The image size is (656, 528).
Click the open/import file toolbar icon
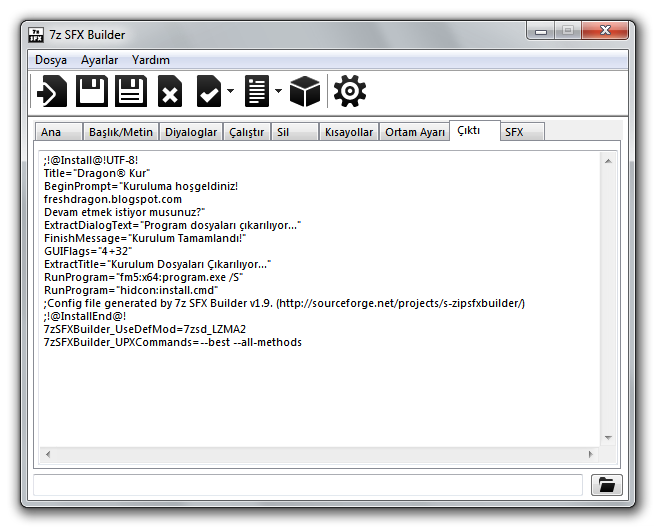pyautogui.click(x=52, y=91)
